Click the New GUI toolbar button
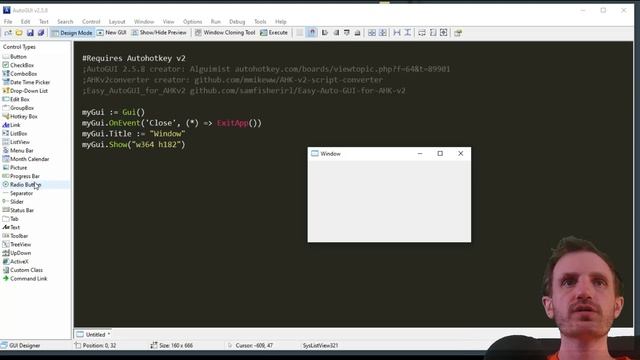 point(111,33)
